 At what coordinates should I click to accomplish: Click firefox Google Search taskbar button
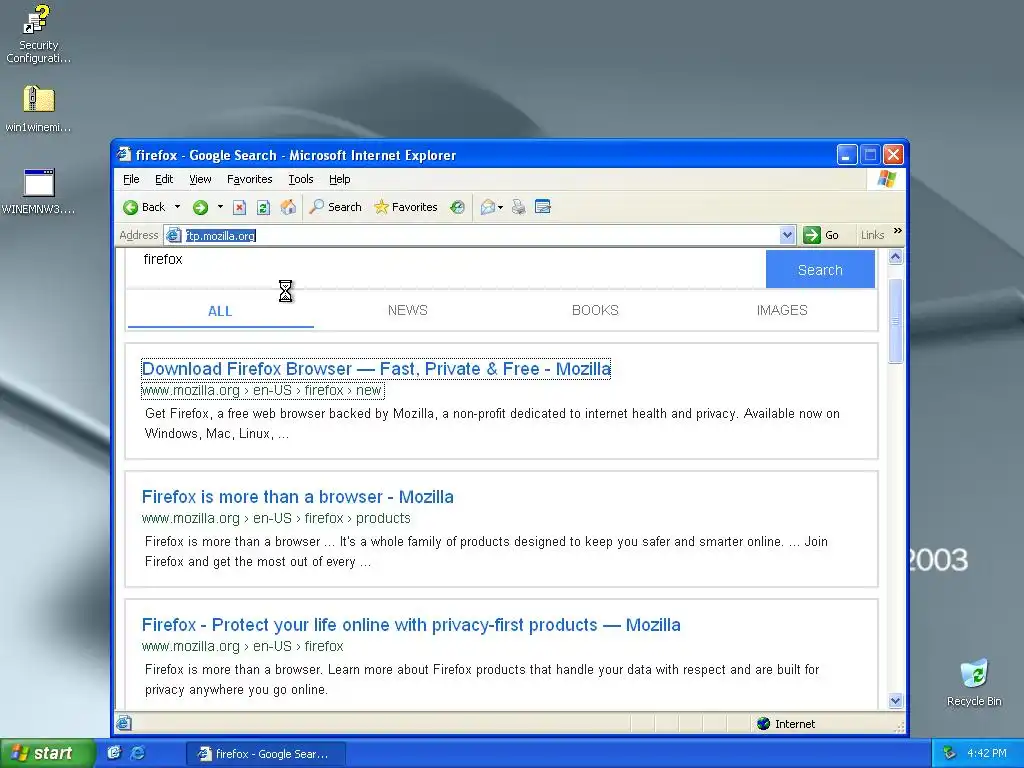[x=266, y=754]
